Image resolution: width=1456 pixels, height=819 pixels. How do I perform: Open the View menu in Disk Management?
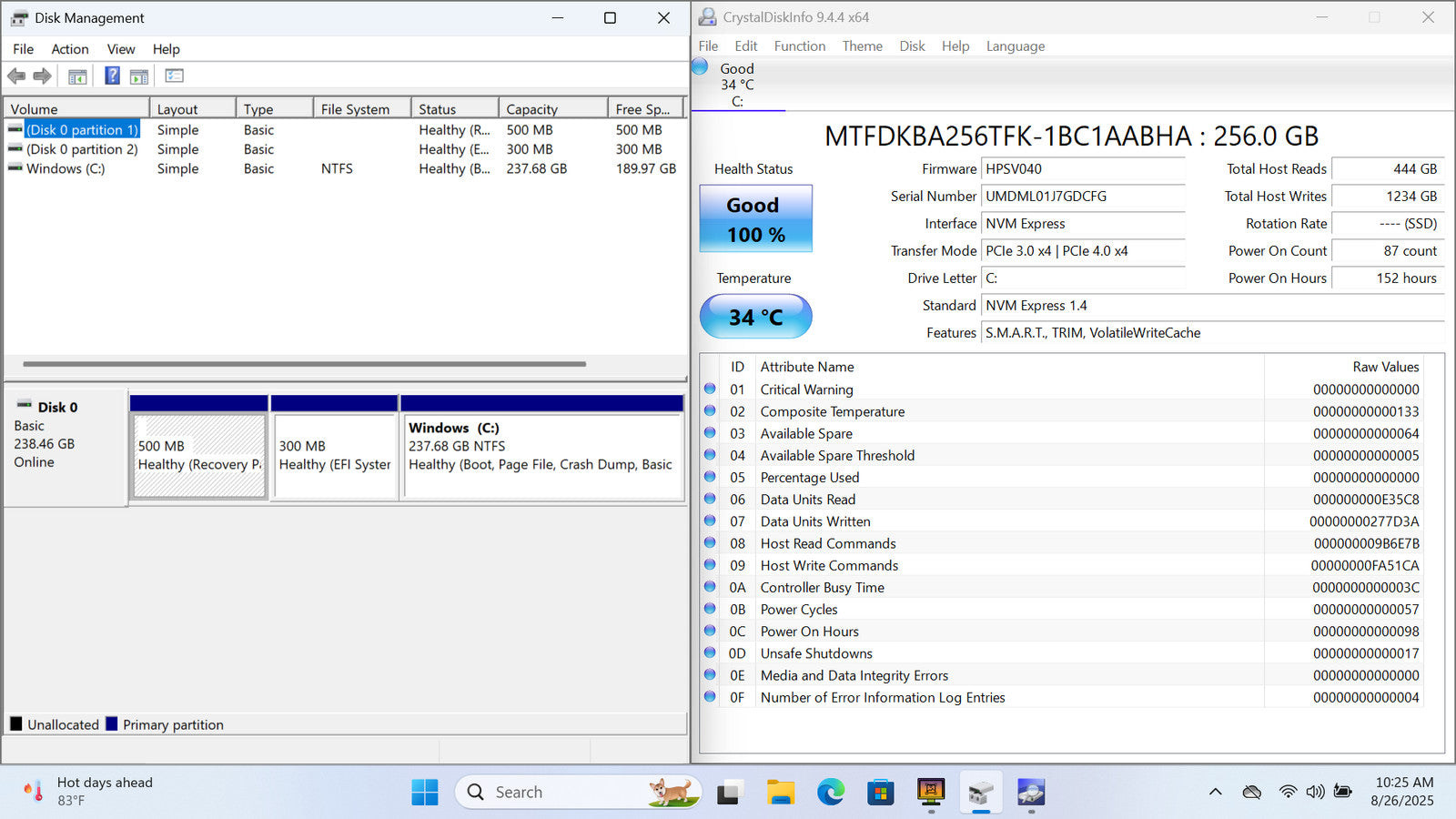tap(121, 49)
